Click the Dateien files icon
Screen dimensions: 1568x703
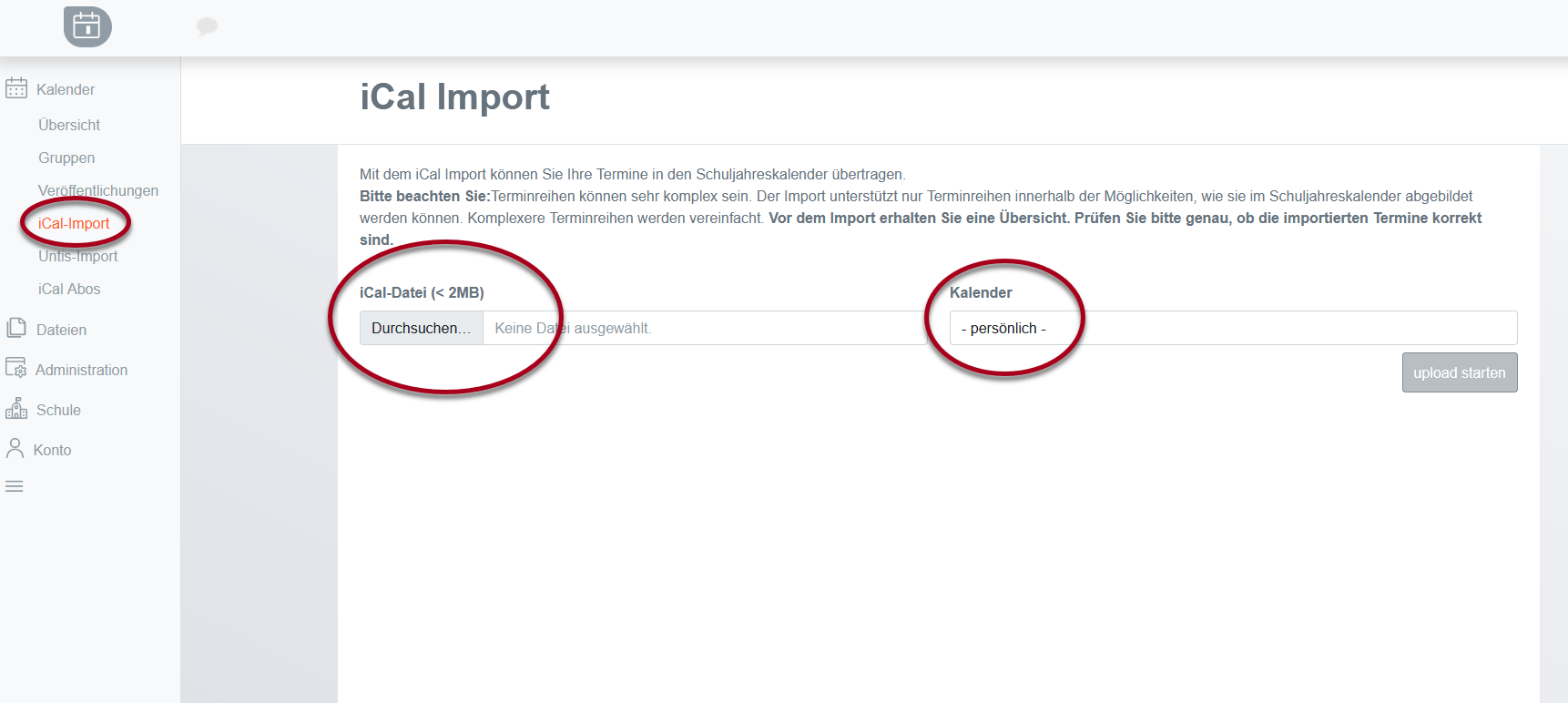point(16,328)
